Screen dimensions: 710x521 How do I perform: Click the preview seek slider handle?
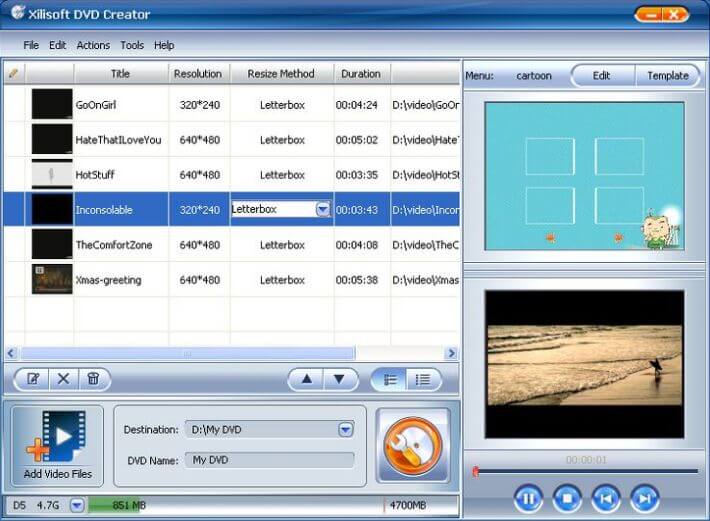pos(475,472)
